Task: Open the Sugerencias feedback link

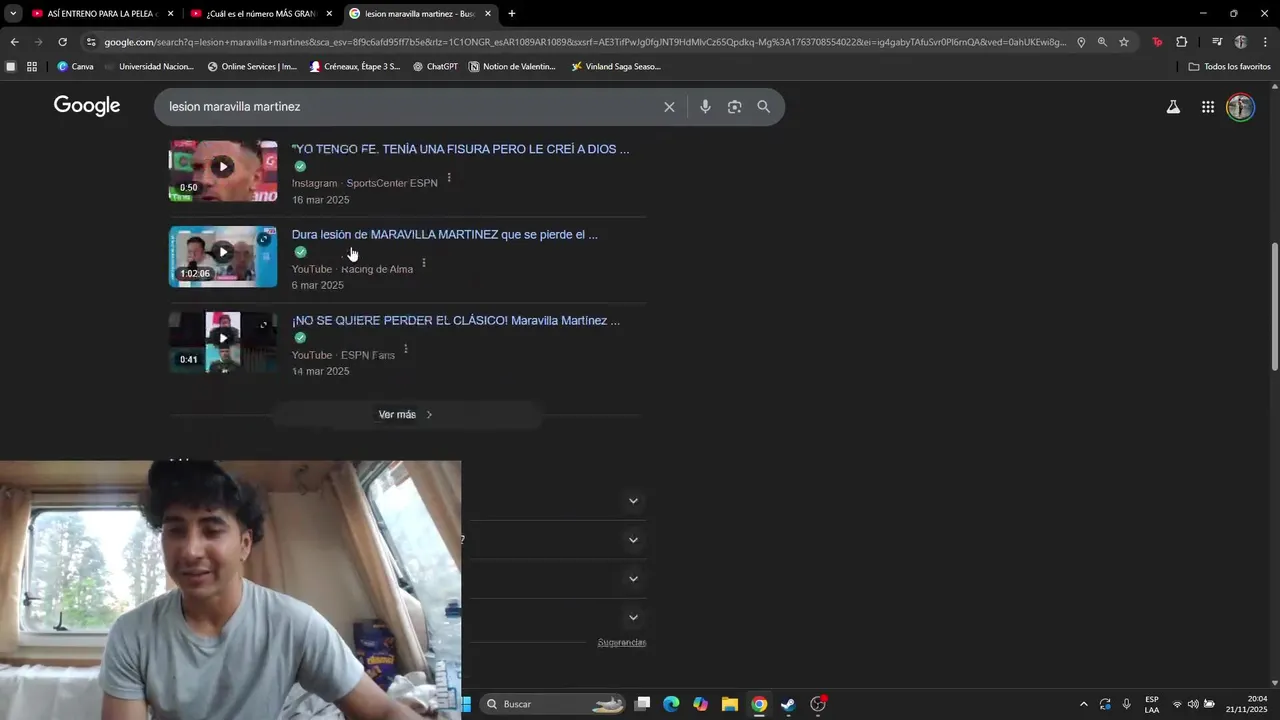Action: pyautogui.click(x=622, y=642)
